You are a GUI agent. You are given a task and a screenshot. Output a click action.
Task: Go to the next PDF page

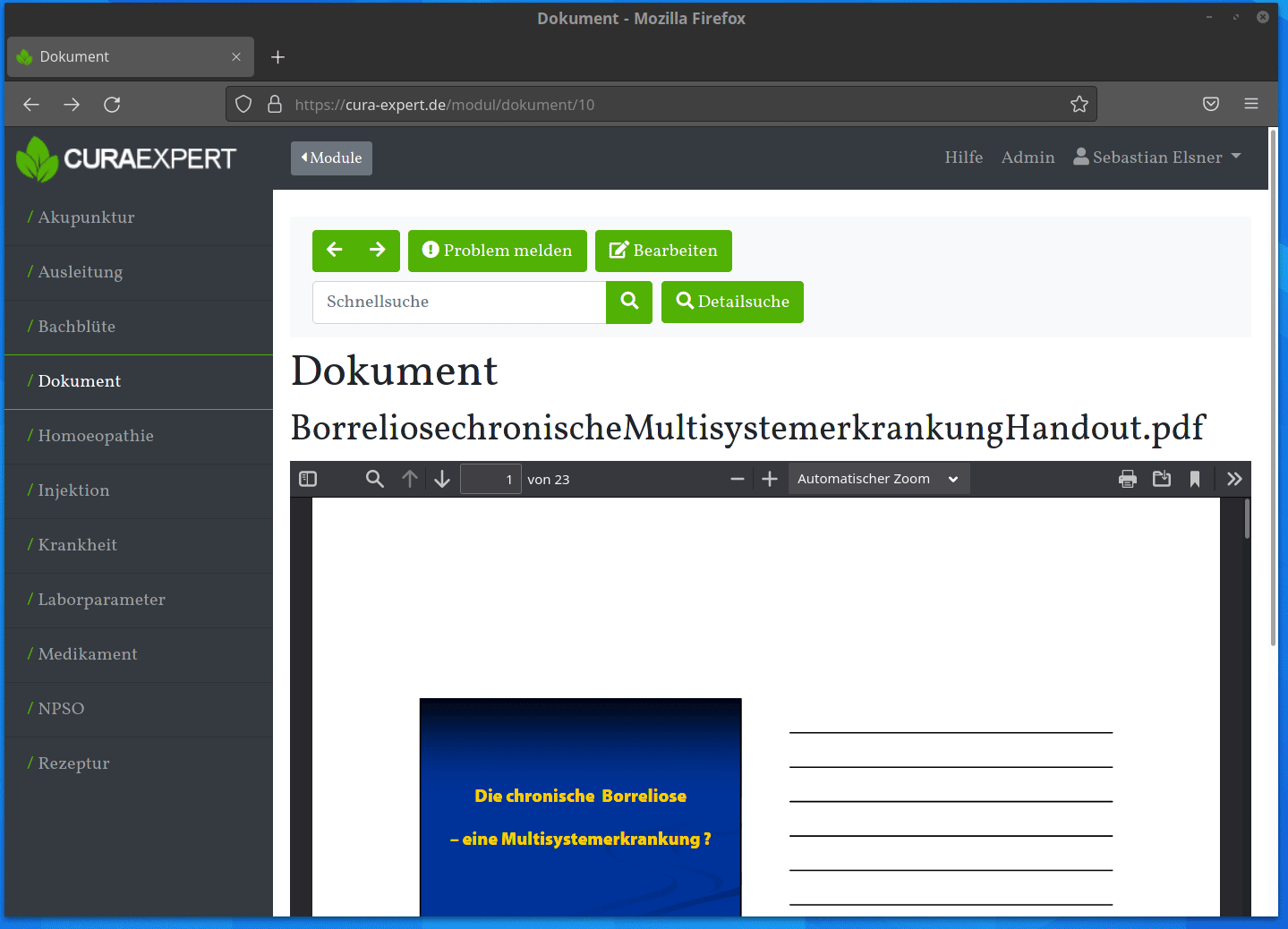(x=441, y=478)
